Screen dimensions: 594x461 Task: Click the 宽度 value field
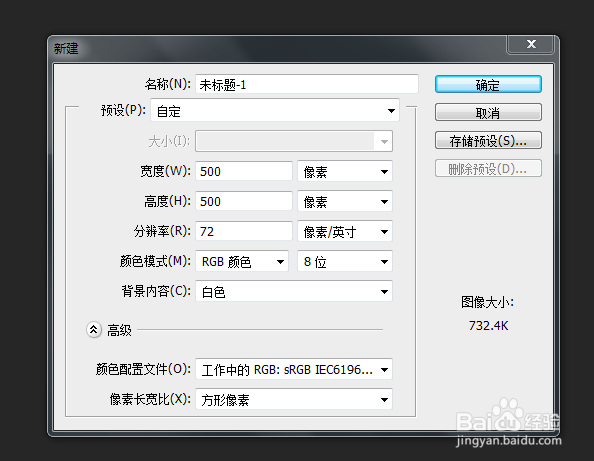pyautogui.click(x=244, y=171)
